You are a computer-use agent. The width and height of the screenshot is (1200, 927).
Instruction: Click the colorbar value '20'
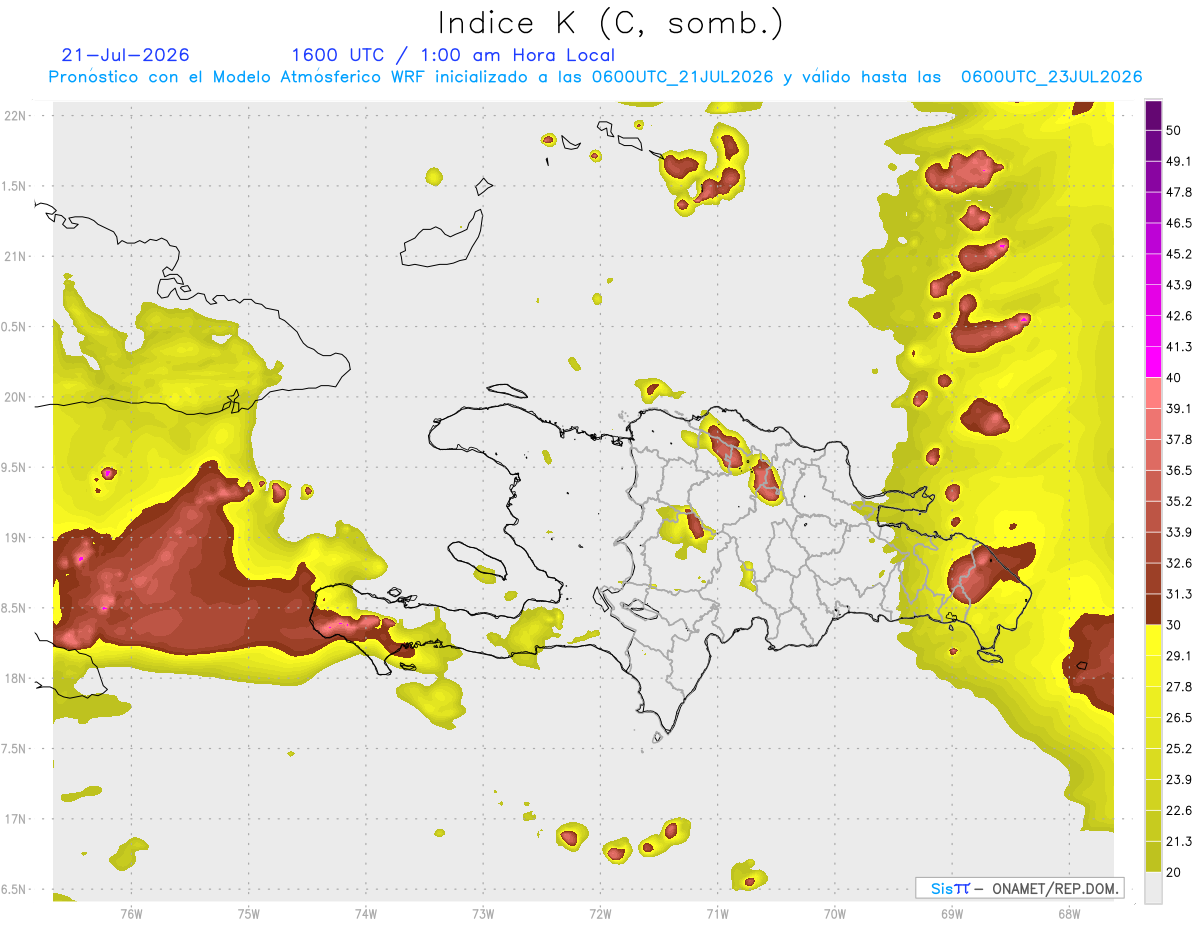(x=1174, y=872)
